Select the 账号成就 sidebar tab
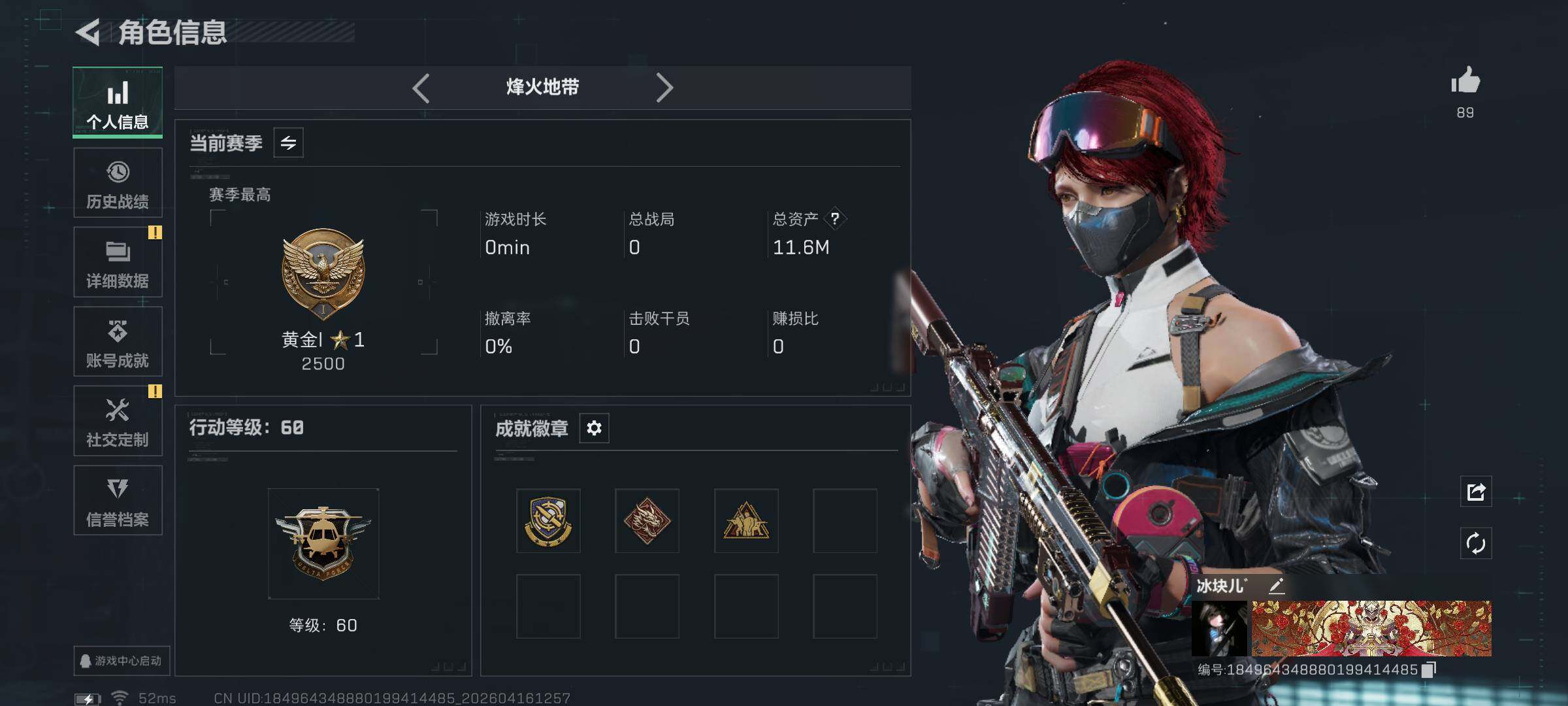 click(118, 342)
